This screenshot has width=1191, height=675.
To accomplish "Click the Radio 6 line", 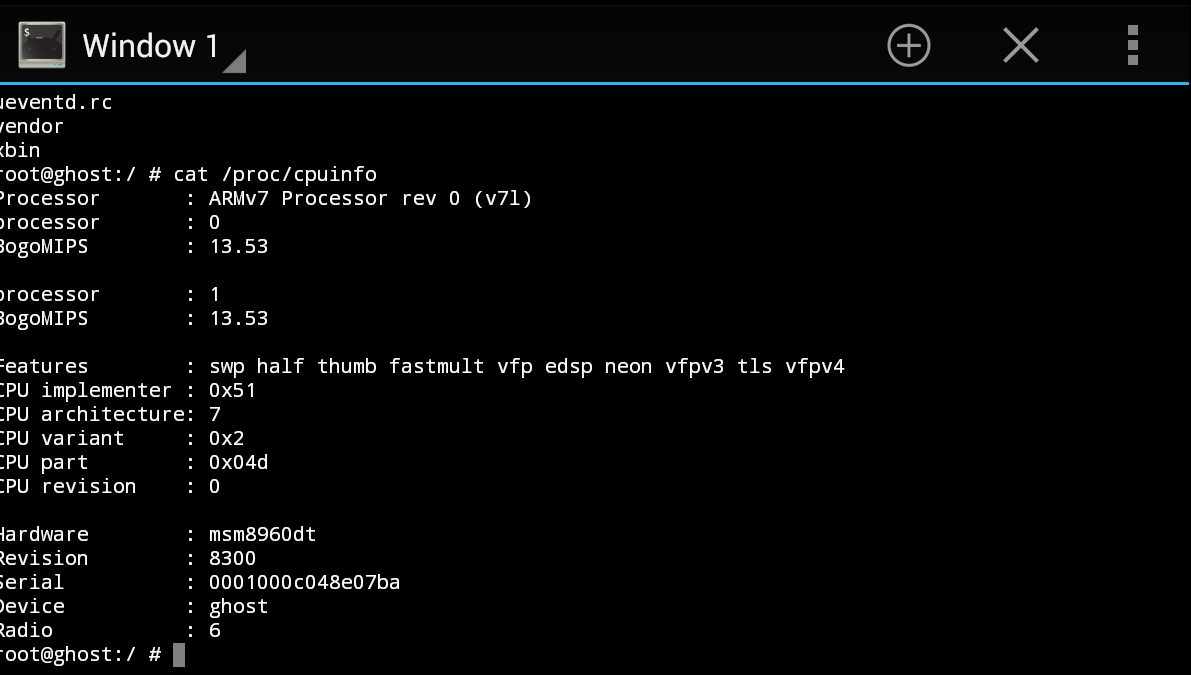I will click(x=111, y=630).
